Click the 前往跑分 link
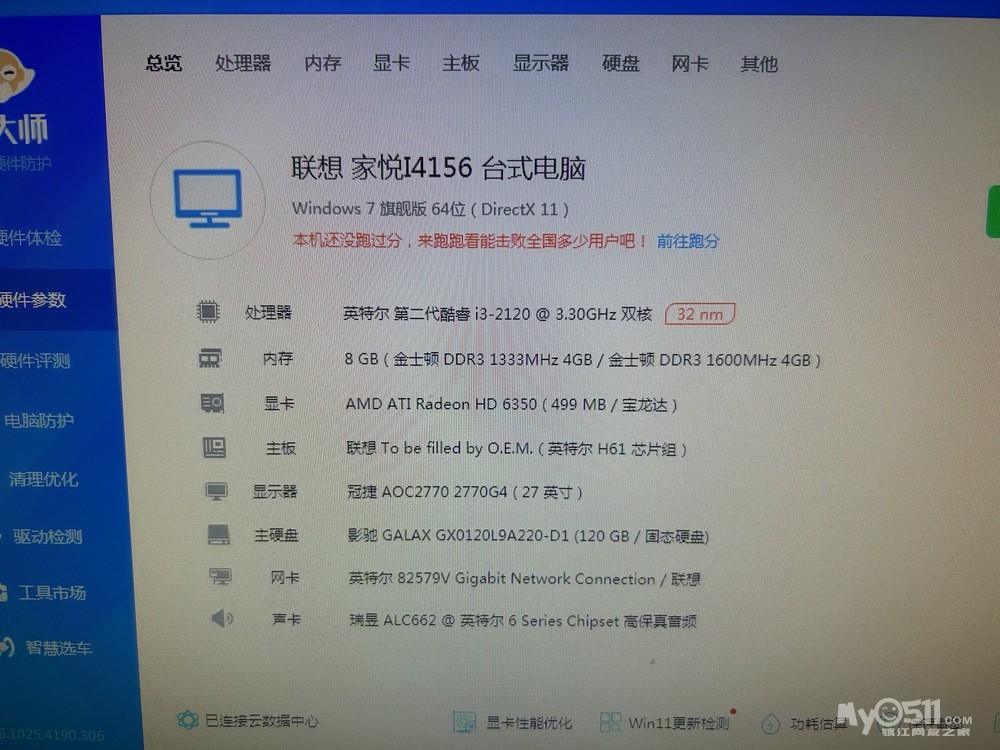Viewport: 1000px width, 750px height. [x=687, y=241]
